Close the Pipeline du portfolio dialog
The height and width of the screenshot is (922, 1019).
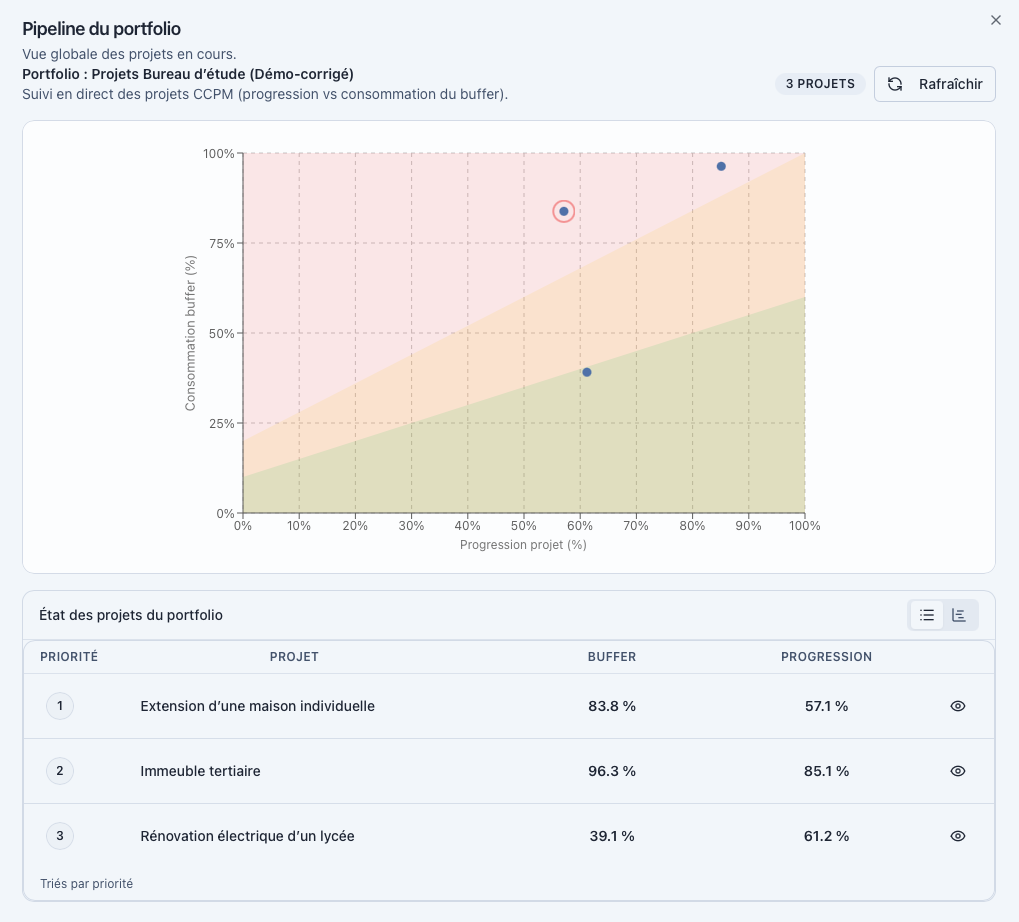click(x=995, y=20)
